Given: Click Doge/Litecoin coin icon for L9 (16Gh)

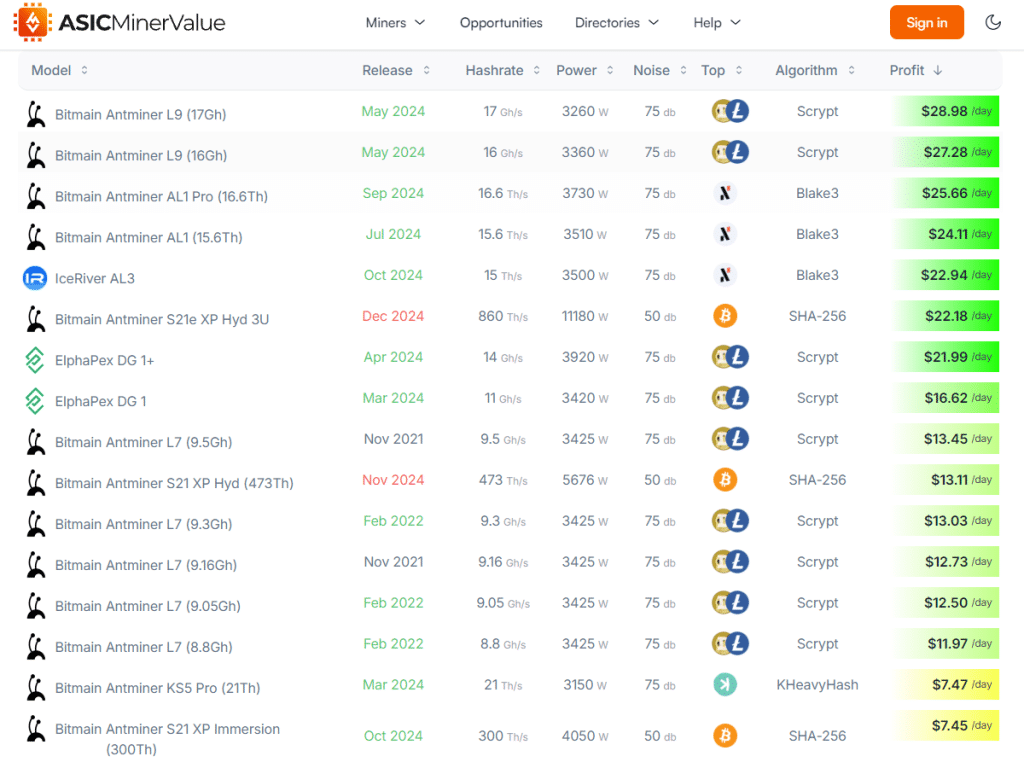Looking at the screenshot, I should point(729,152).
